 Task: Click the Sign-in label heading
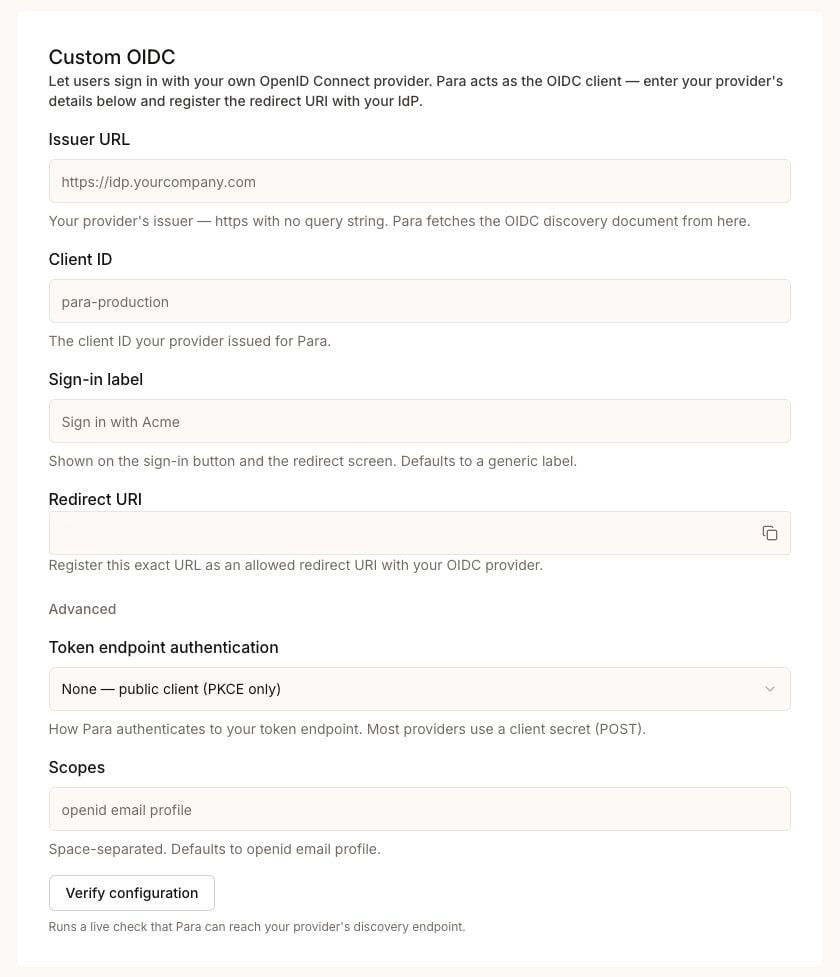(96, 379)
